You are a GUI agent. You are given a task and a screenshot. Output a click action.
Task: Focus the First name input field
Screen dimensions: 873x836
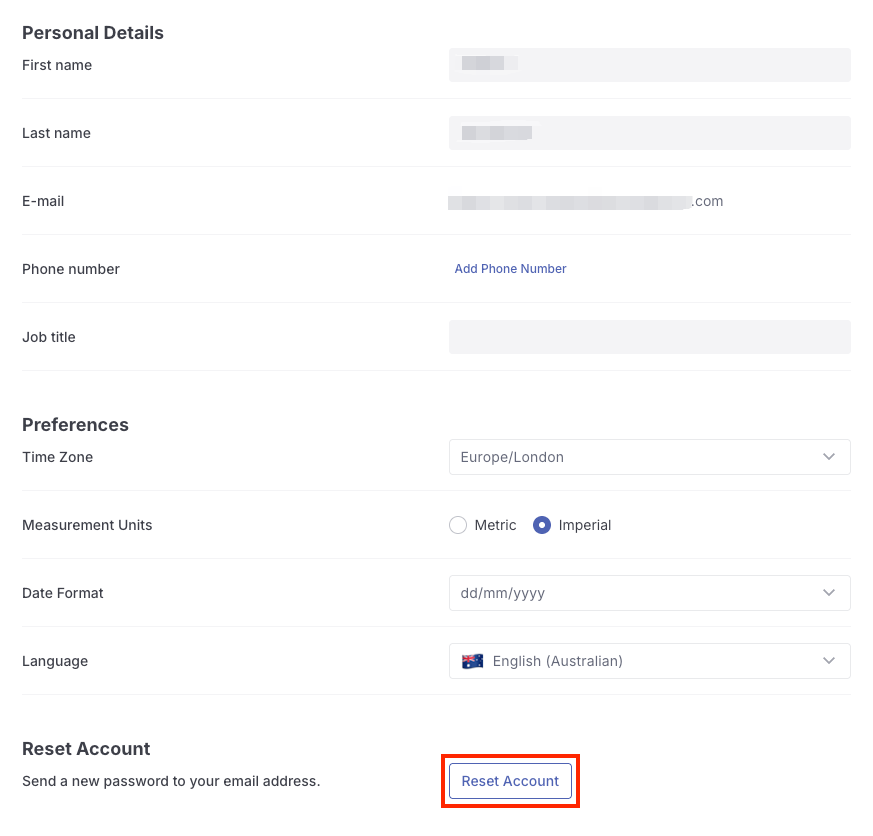tap(650, 65)
